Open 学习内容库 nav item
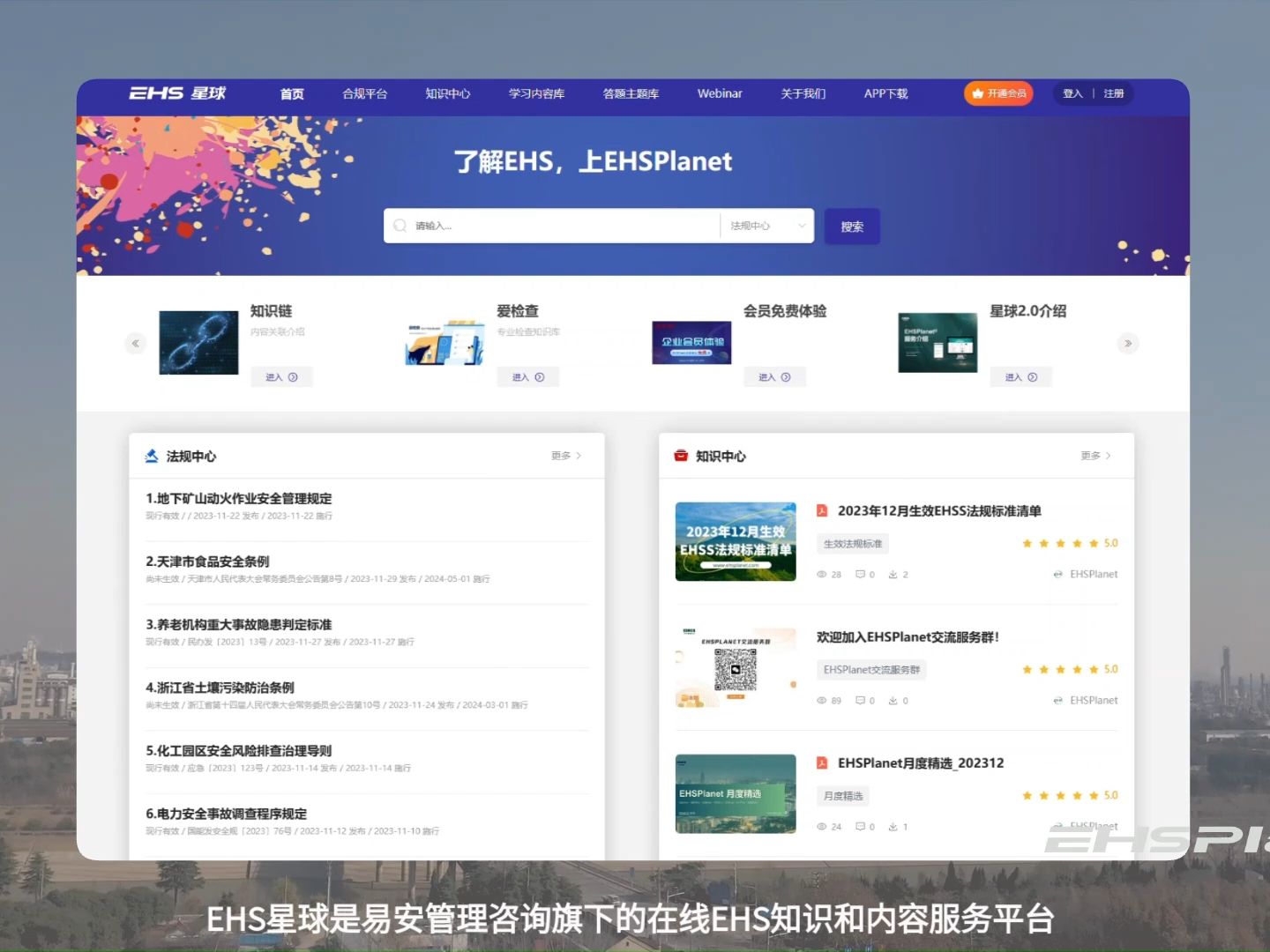The image size is (1270, 952). click(536, 93)
